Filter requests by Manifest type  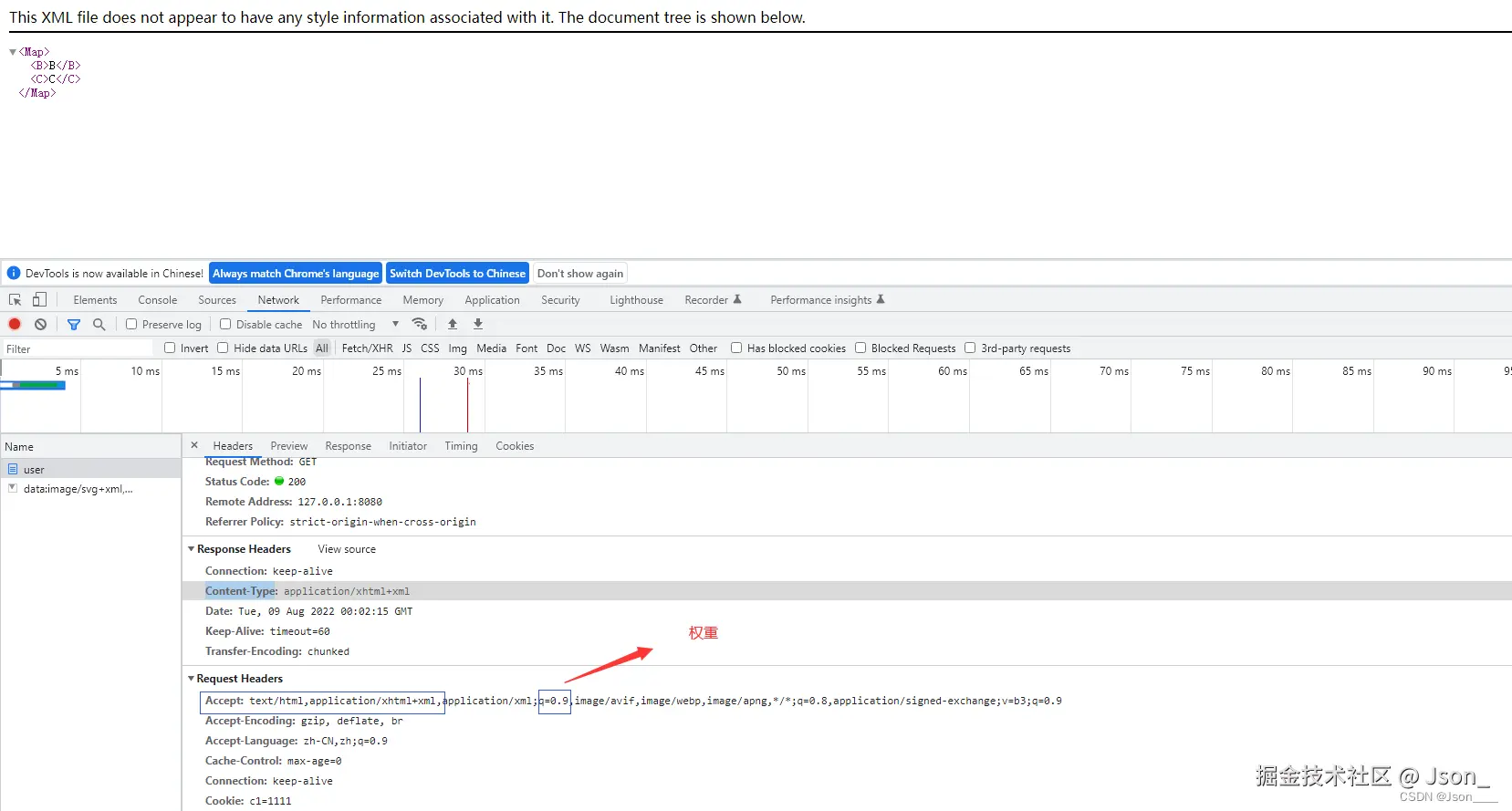[x=660, y=348]
